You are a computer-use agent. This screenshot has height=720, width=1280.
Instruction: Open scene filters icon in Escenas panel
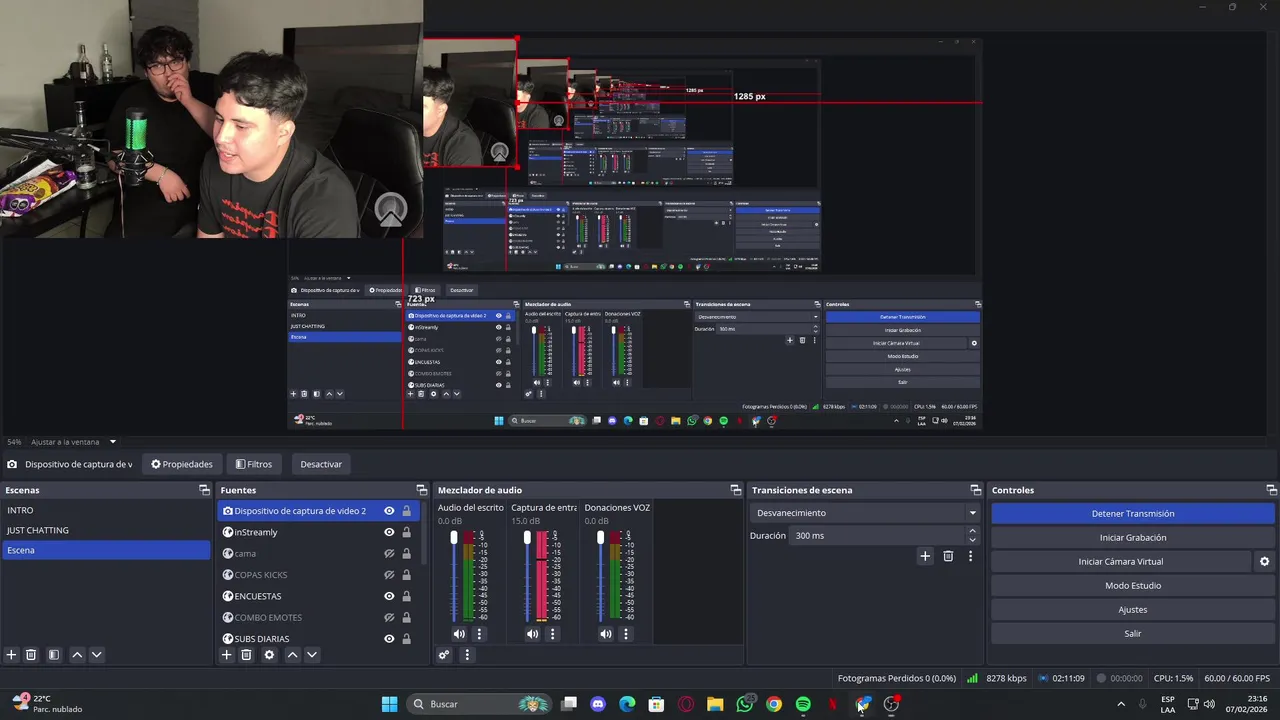click(54, 655)
